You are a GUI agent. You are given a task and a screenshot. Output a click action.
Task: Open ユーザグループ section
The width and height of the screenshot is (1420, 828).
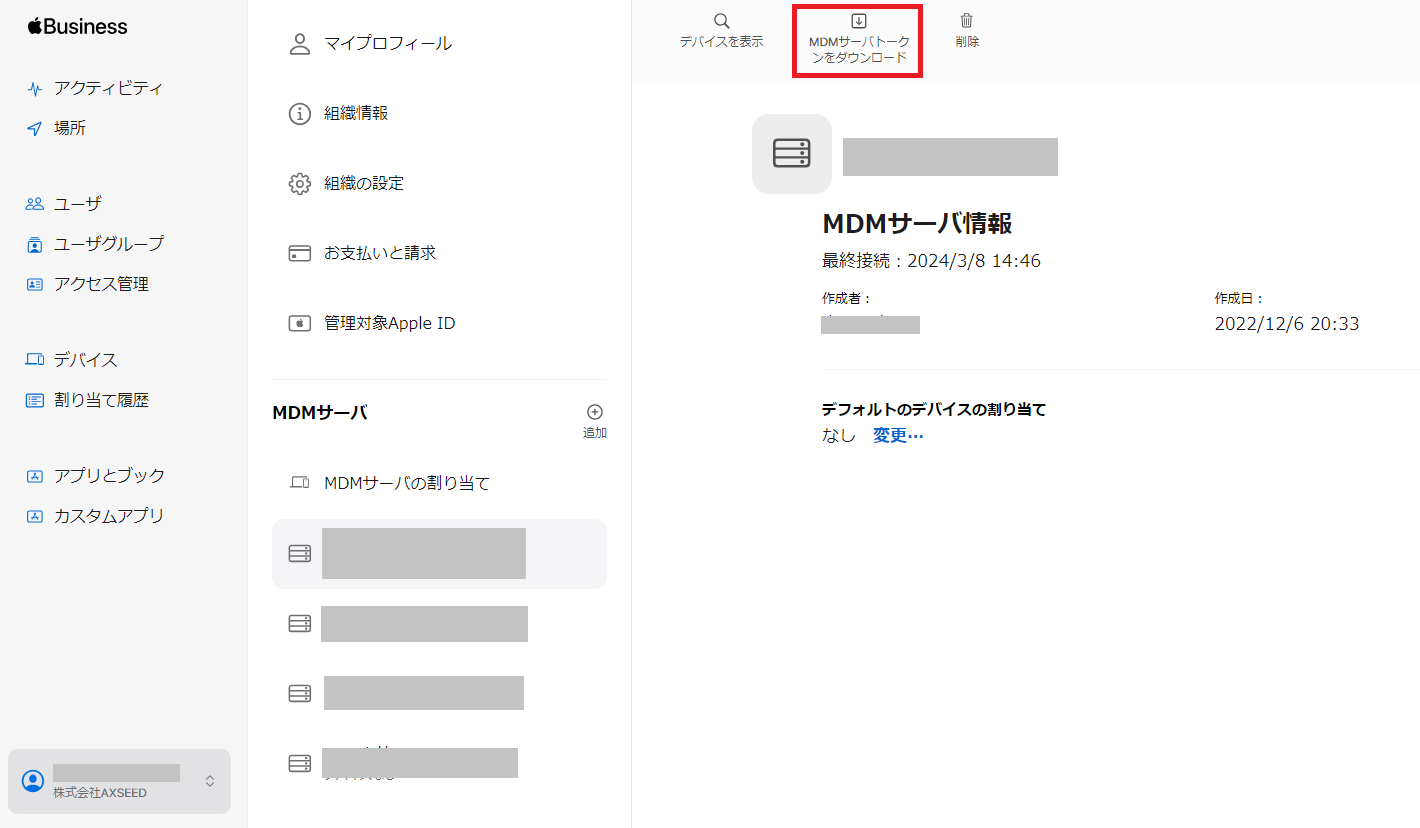(x=109, y=244)
